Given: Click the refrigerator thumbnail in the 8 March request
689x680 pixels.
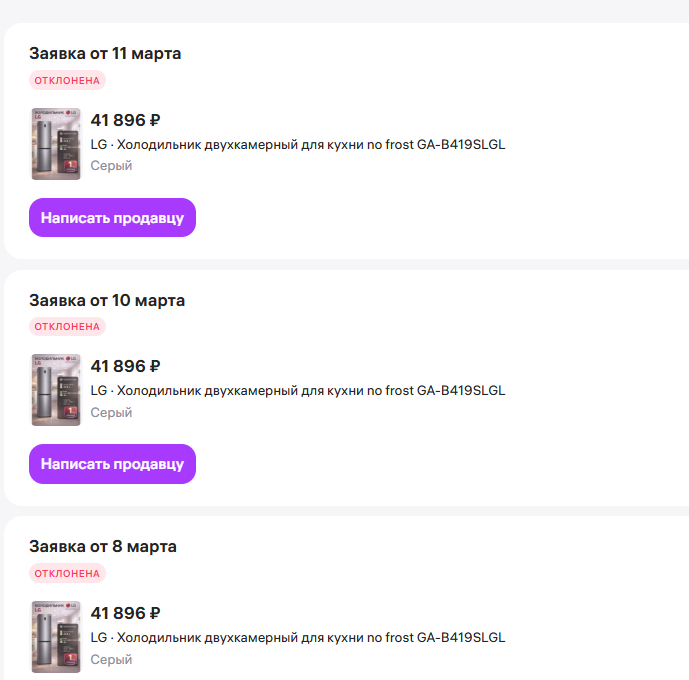Looking at the screenshot, I should pyautogui.click(x=56, y=636).
